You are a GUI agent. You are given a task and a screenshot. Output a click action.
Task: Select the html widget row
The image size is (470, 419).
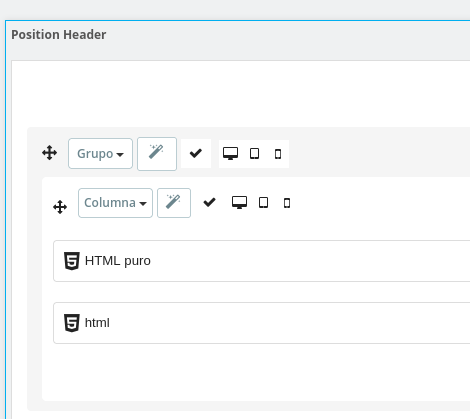pos(262,323)
